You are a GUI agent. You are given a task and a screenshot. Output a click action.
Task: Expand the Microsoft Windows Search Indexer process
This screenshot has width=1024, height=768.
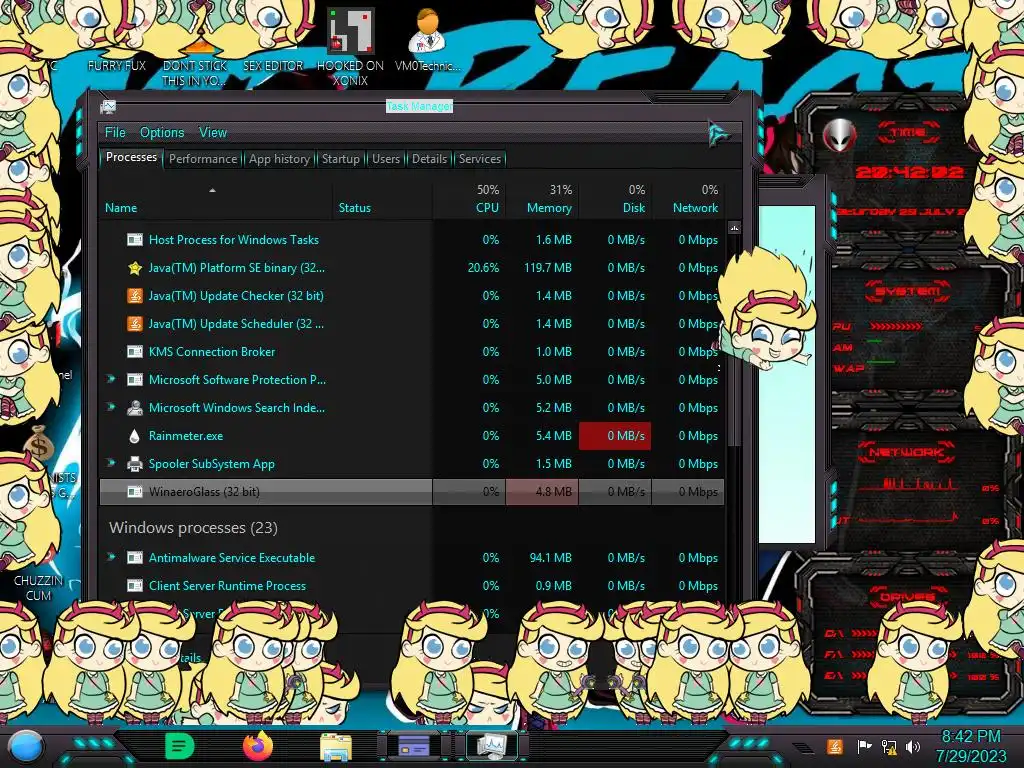111,407
